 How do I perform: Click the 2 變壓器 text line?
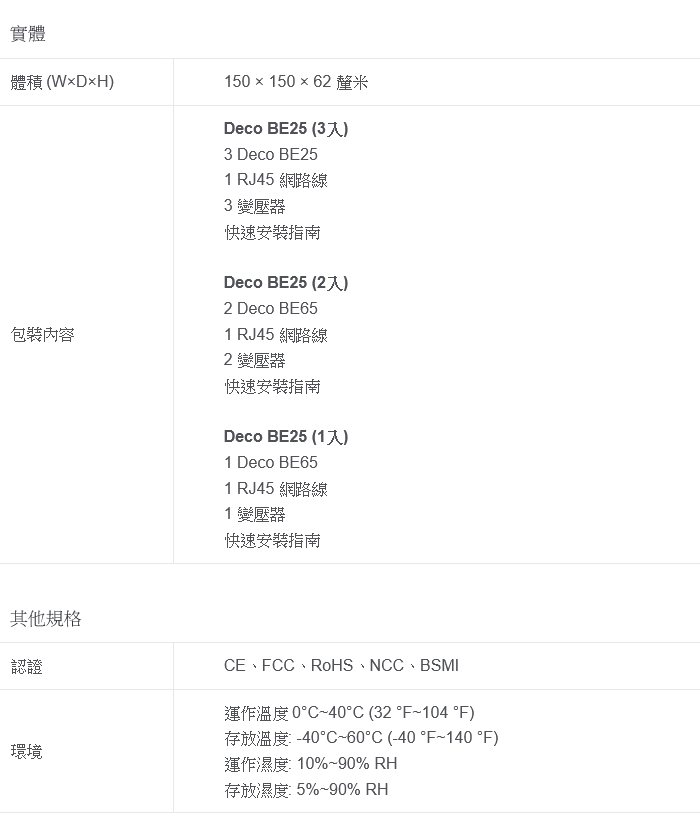coord(255,360)
